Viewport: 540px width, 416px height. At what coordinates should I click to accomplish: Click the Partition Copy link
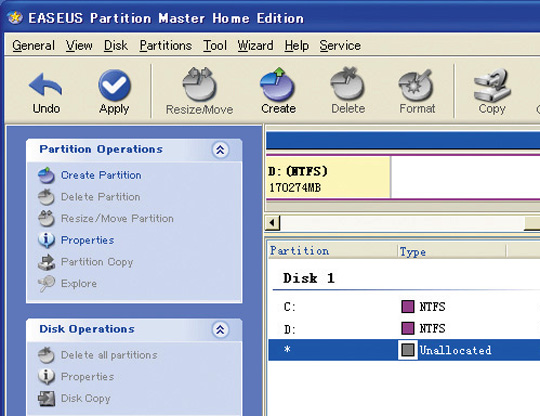coord(97,262)
